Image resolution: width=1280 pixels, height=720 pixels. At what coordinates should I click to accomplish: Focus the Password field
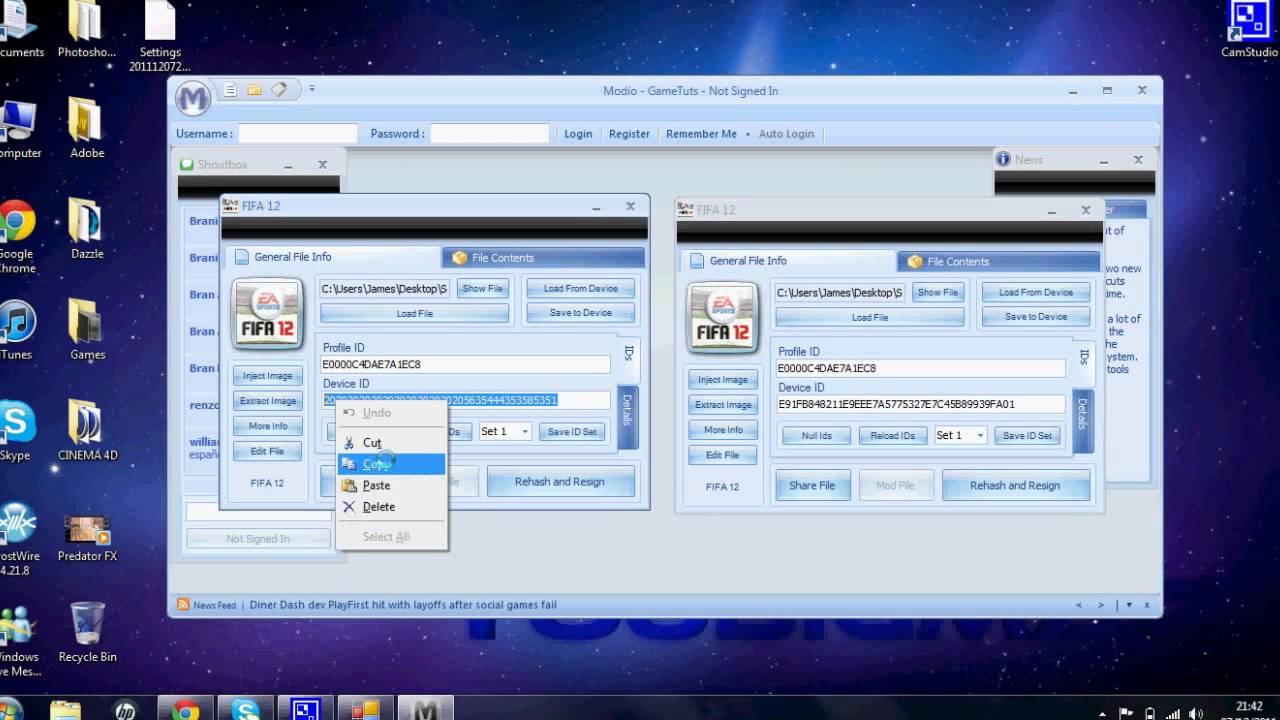(490, 134)
